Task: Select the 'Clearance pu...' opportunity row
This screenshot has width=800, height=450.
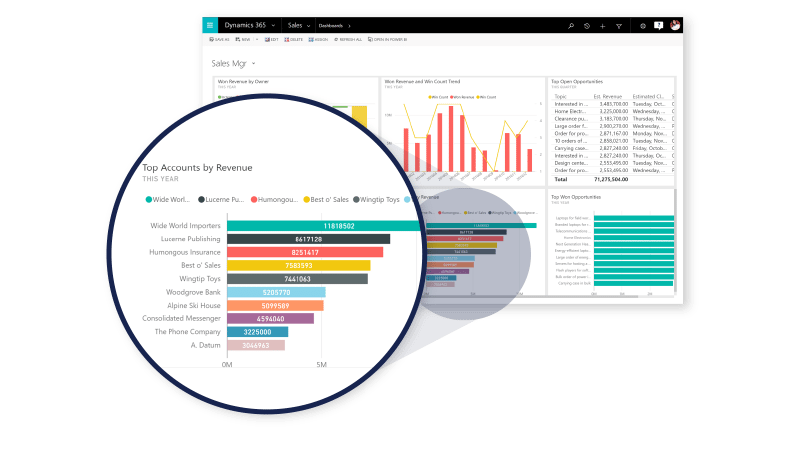Action: pos(613,118)
